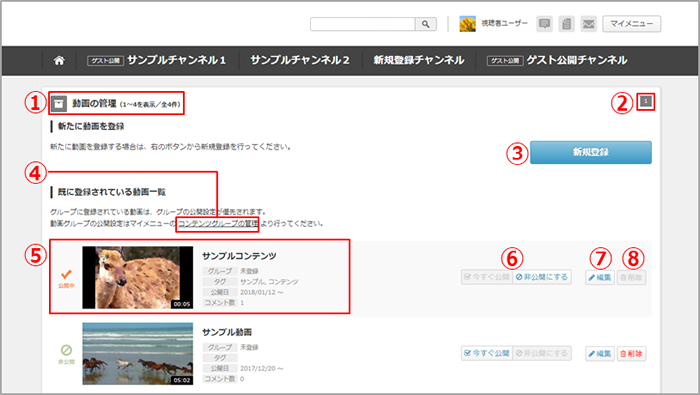This screenshot has width=700, height=395.
Task: Click the サンプル, コンテンツ tag value
Action: [x=269, y=282]
